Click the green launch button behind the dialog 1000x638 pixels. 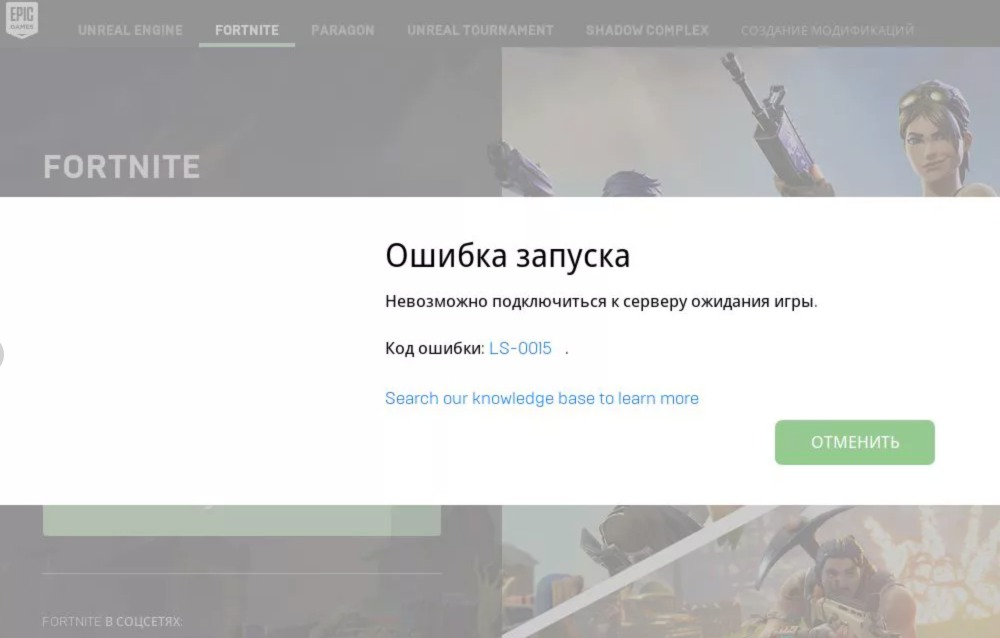(x=242, y=520)
